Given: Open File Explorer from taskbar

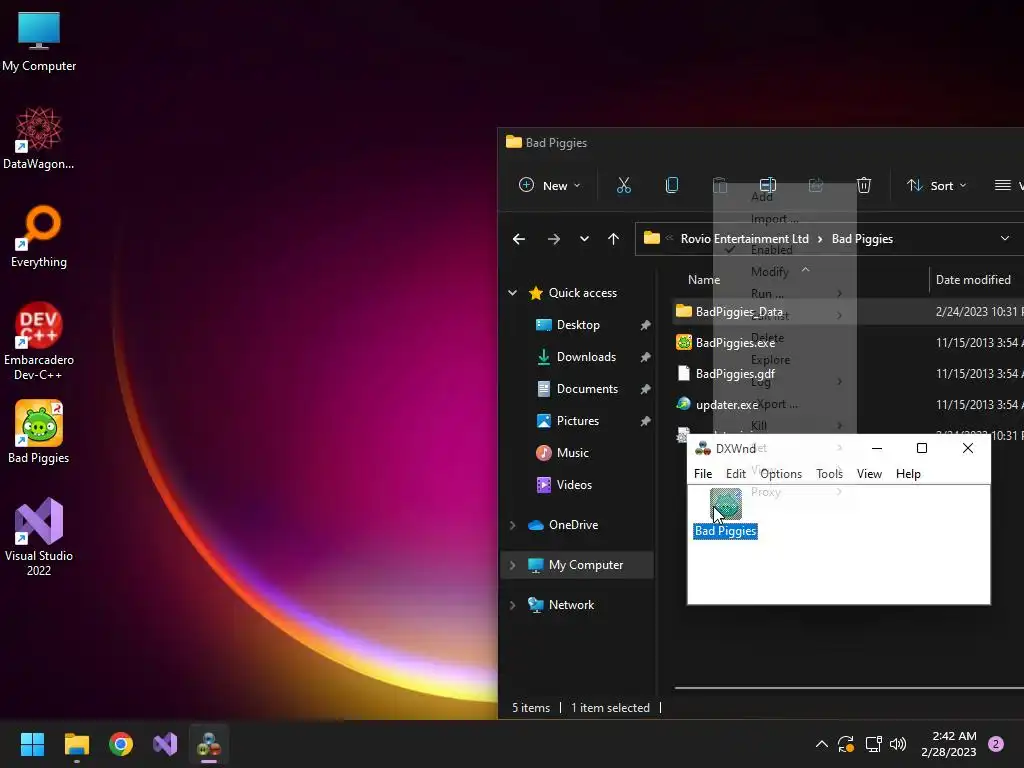Looking at the screenshot, I should click(x=76, y=744).
